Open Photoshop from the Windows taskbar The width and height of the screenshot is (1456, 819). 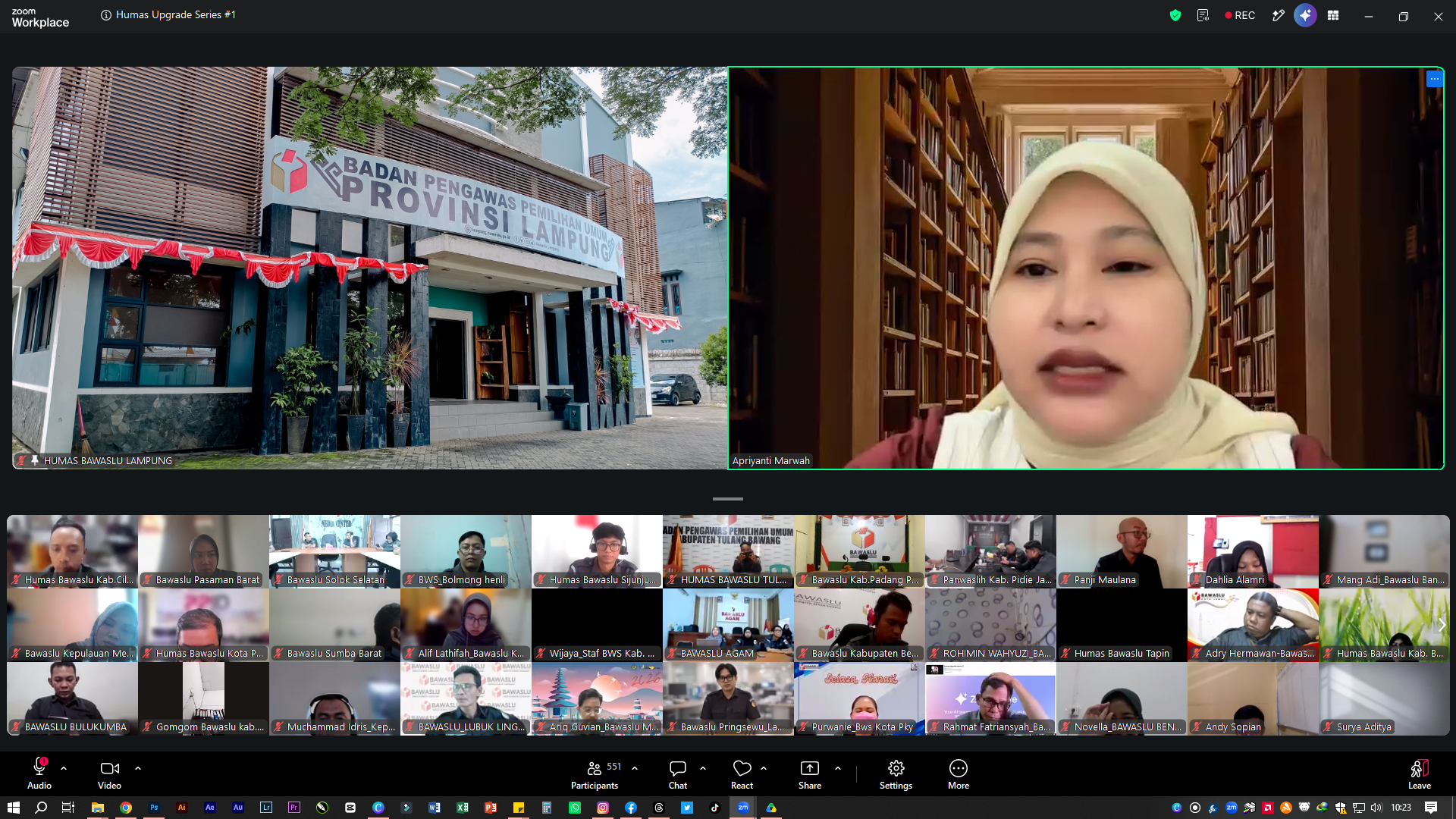154,808
